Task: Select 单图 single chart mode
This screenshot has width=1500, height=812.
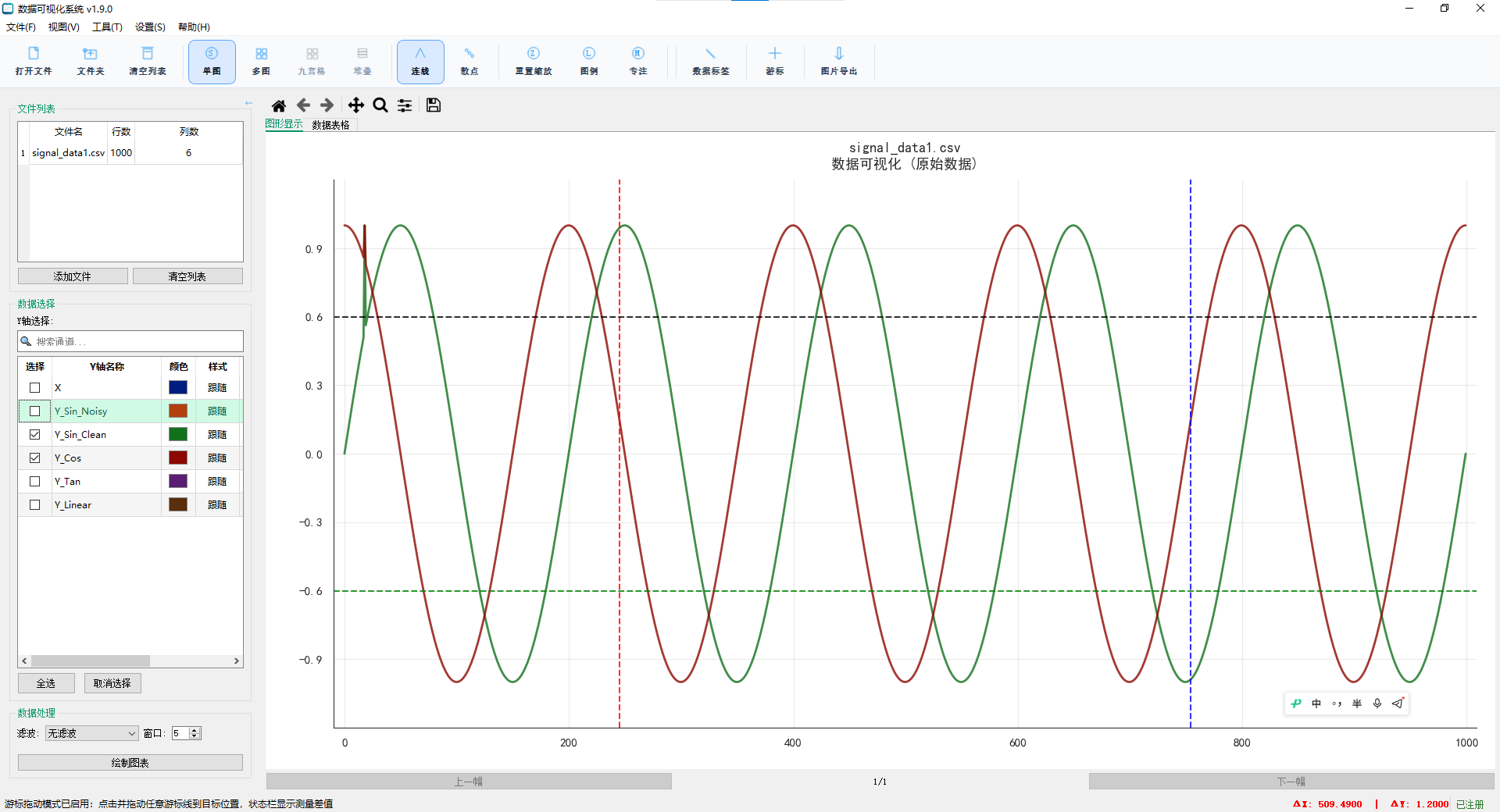Action: pos(212,61)
